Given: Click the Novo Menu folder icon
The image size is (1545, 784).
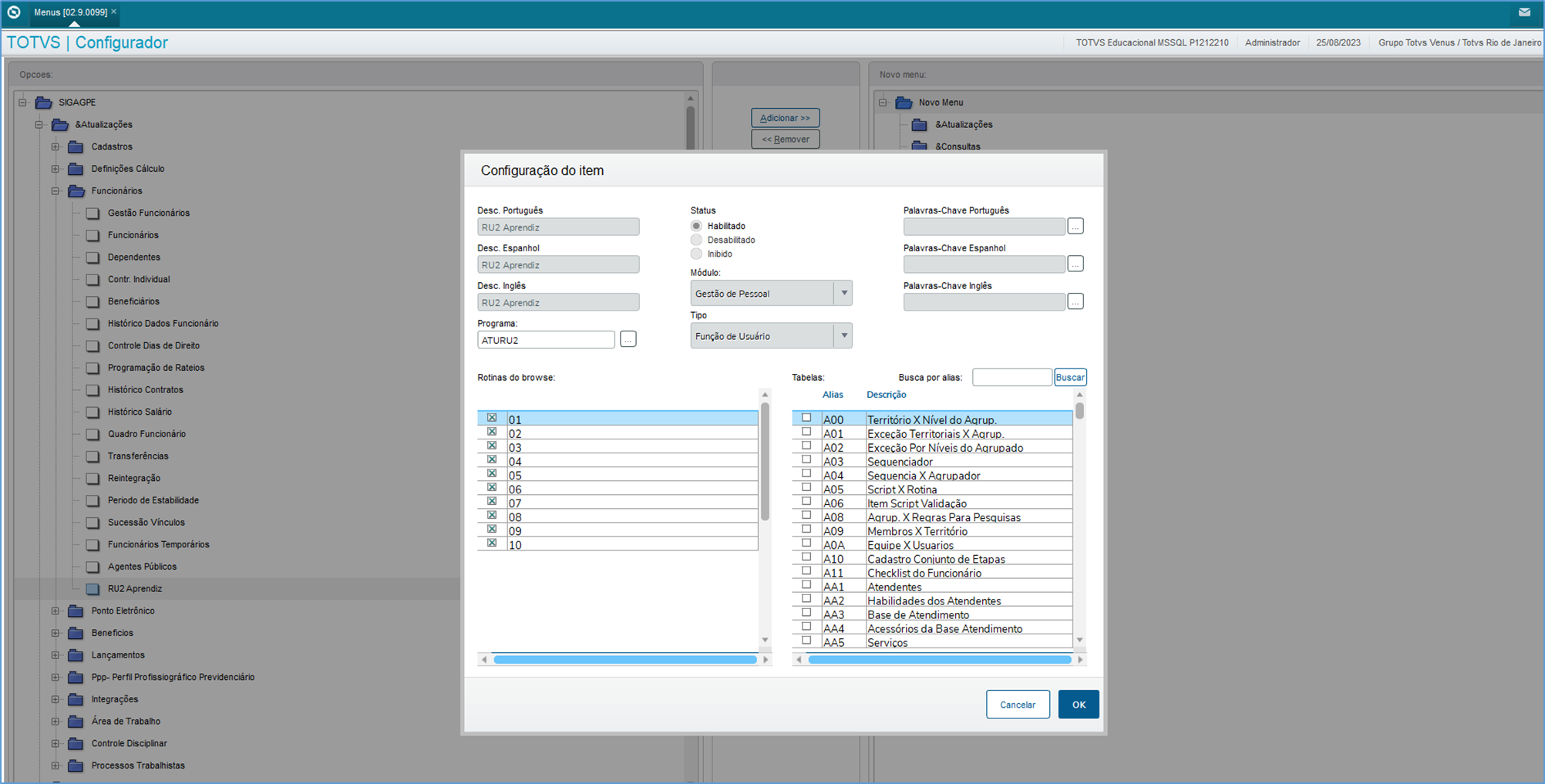Looking at the screenshot, I should tap(904, 103).
